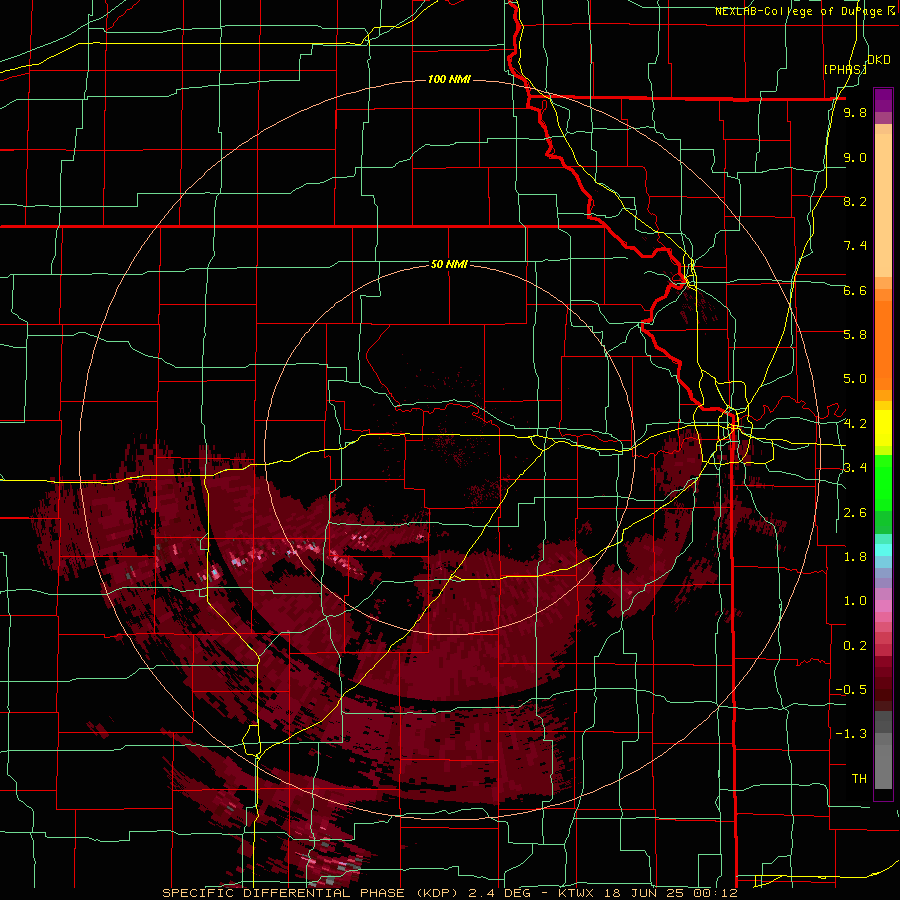Click the cyan band of the color scale
The width and height of the screenshot is (900, 900).
click(883, 550)
